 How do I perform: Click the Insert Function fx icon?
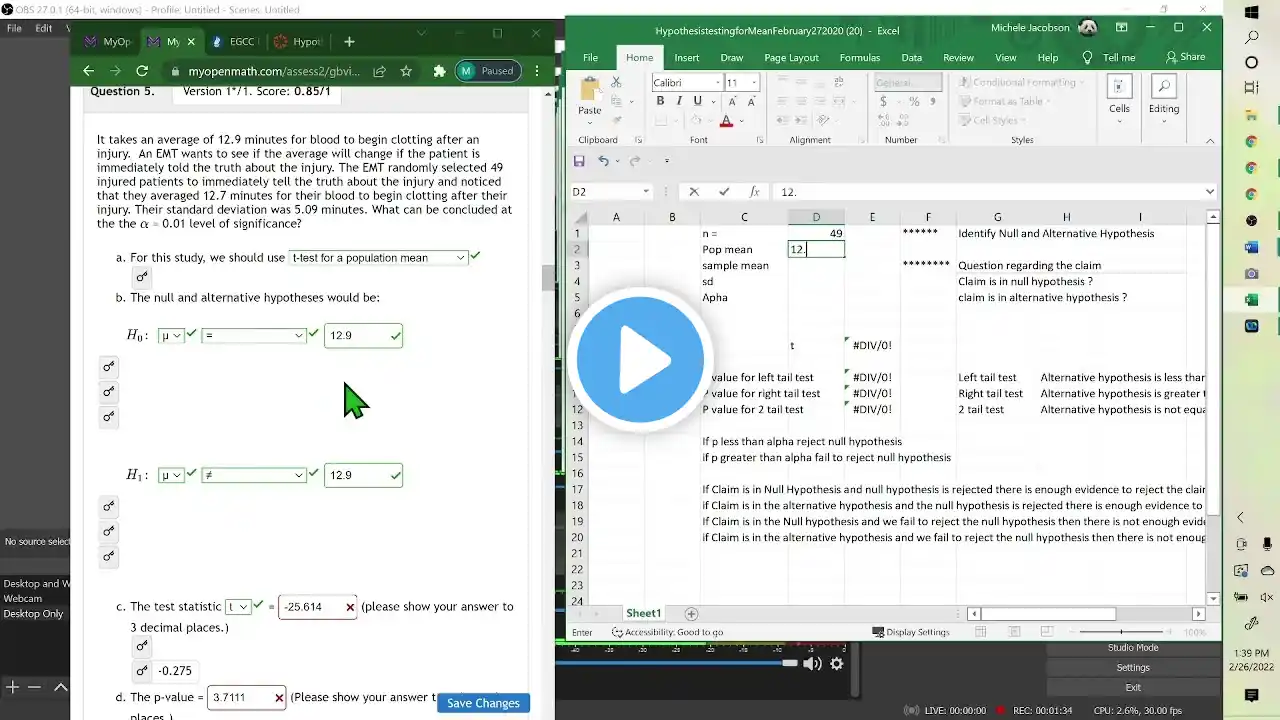(755, 192)
